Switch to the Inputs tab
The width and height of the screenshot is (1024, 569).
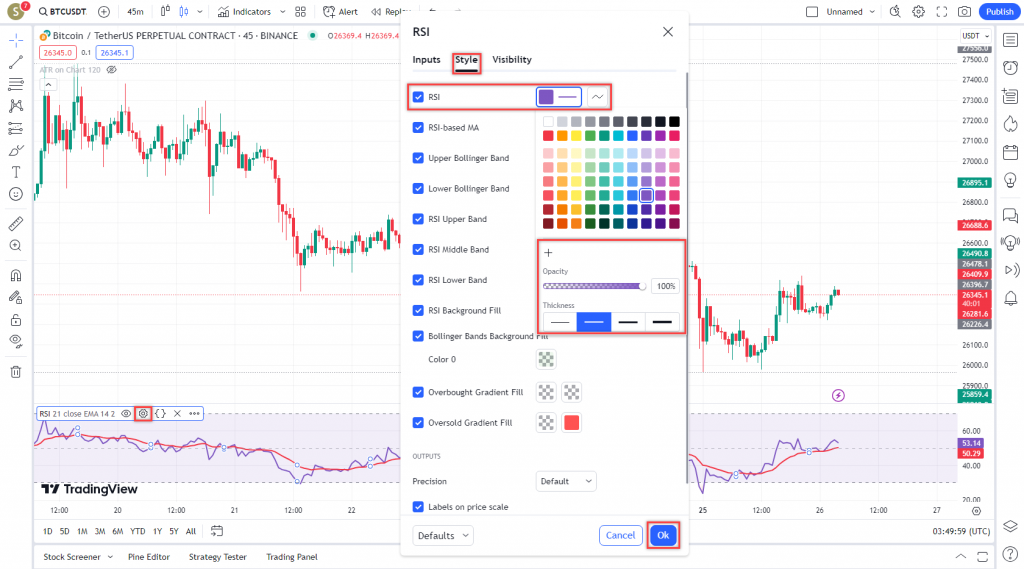click(x=426, y=59)
